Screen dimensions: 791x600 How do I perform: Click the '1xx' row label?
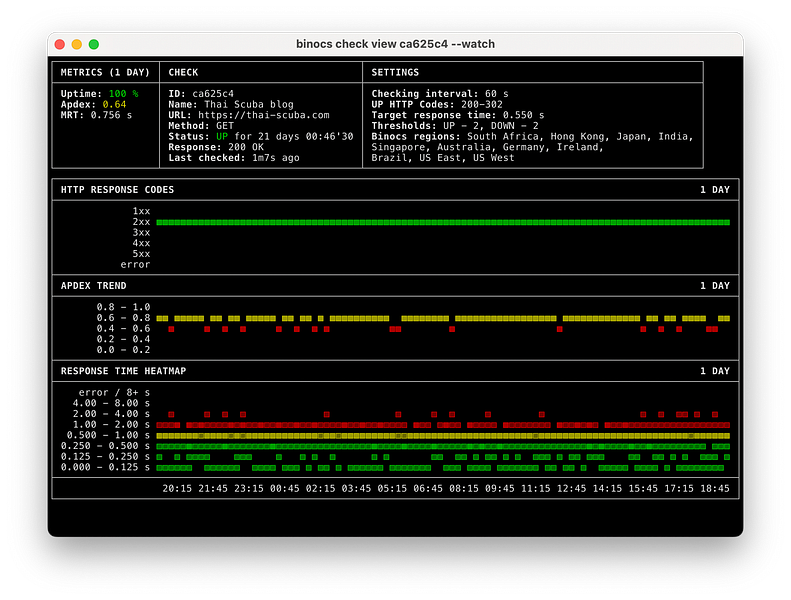pos(141,211)
